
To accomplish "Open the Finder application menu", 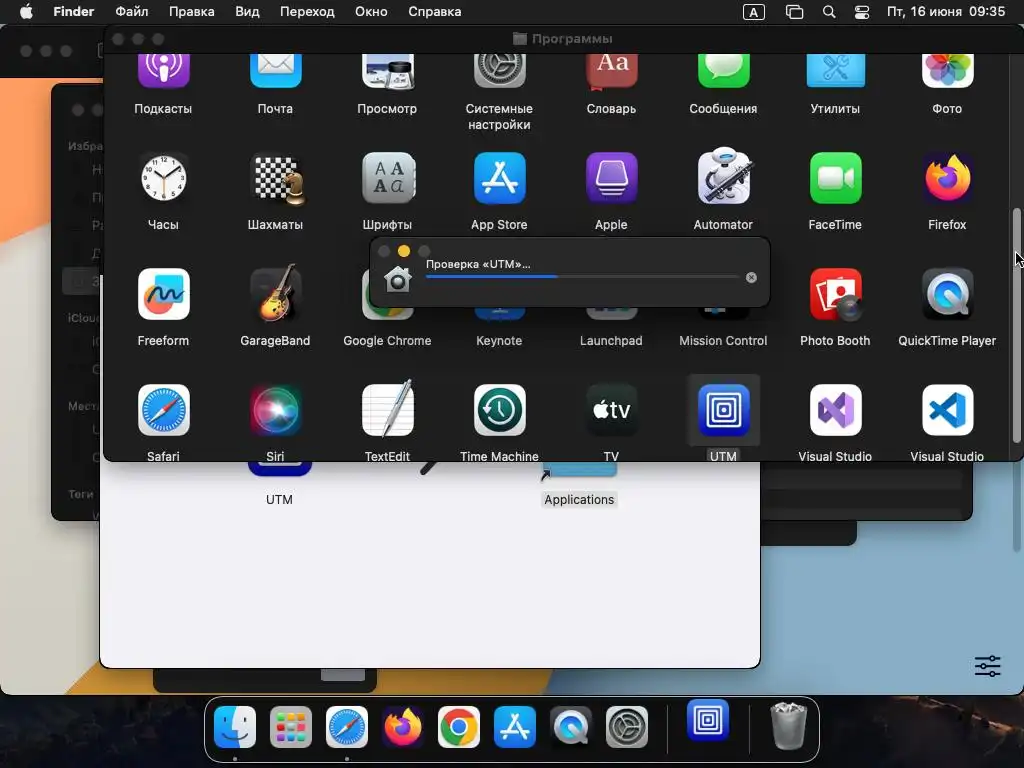I will [x=74, y=12].
